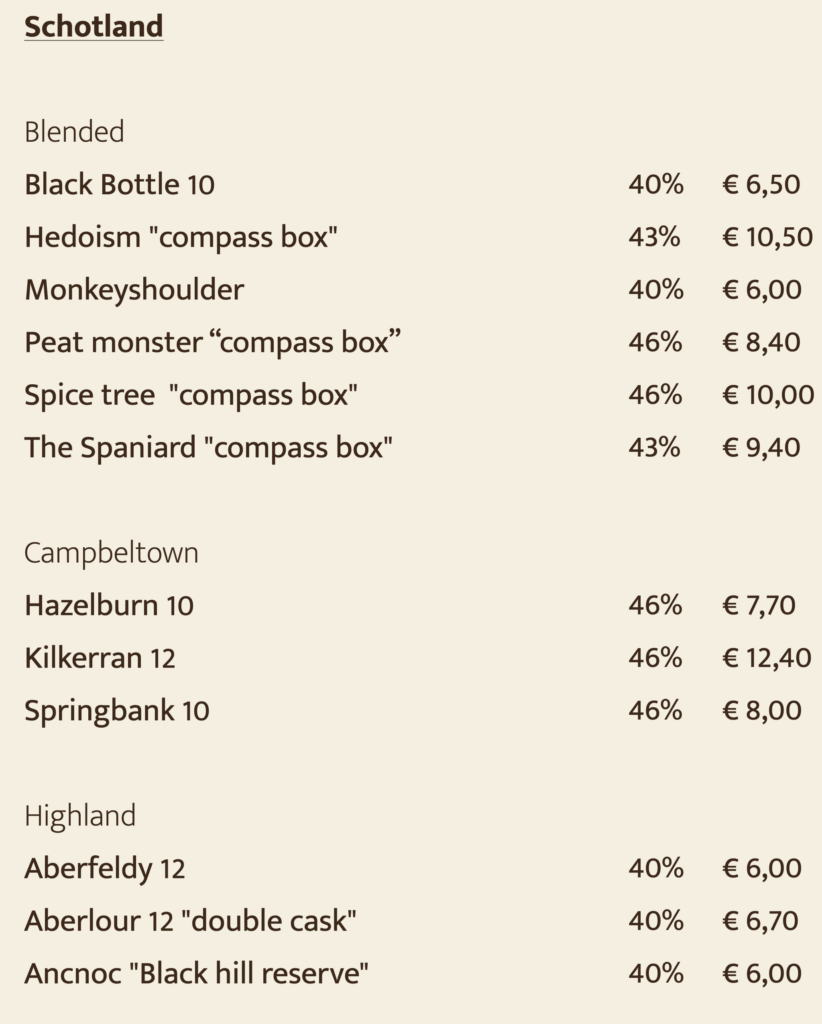
Task: Click the € 10,50 price of Hedoism
Action: tap(767, 237)
